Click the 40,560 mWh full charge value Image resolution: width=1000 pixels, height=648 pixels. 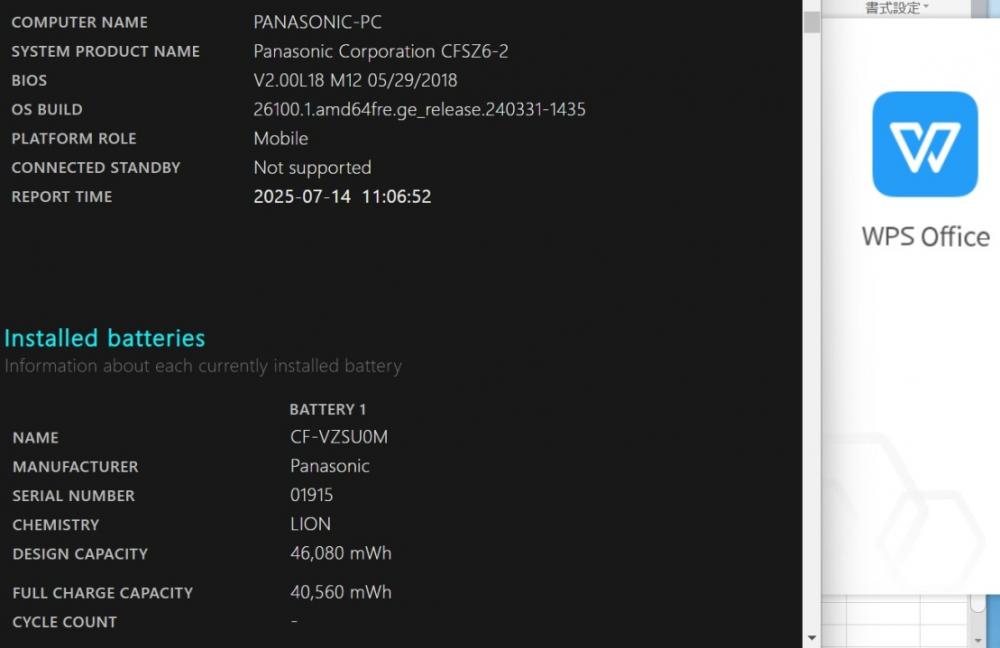[x=341, y=592]
